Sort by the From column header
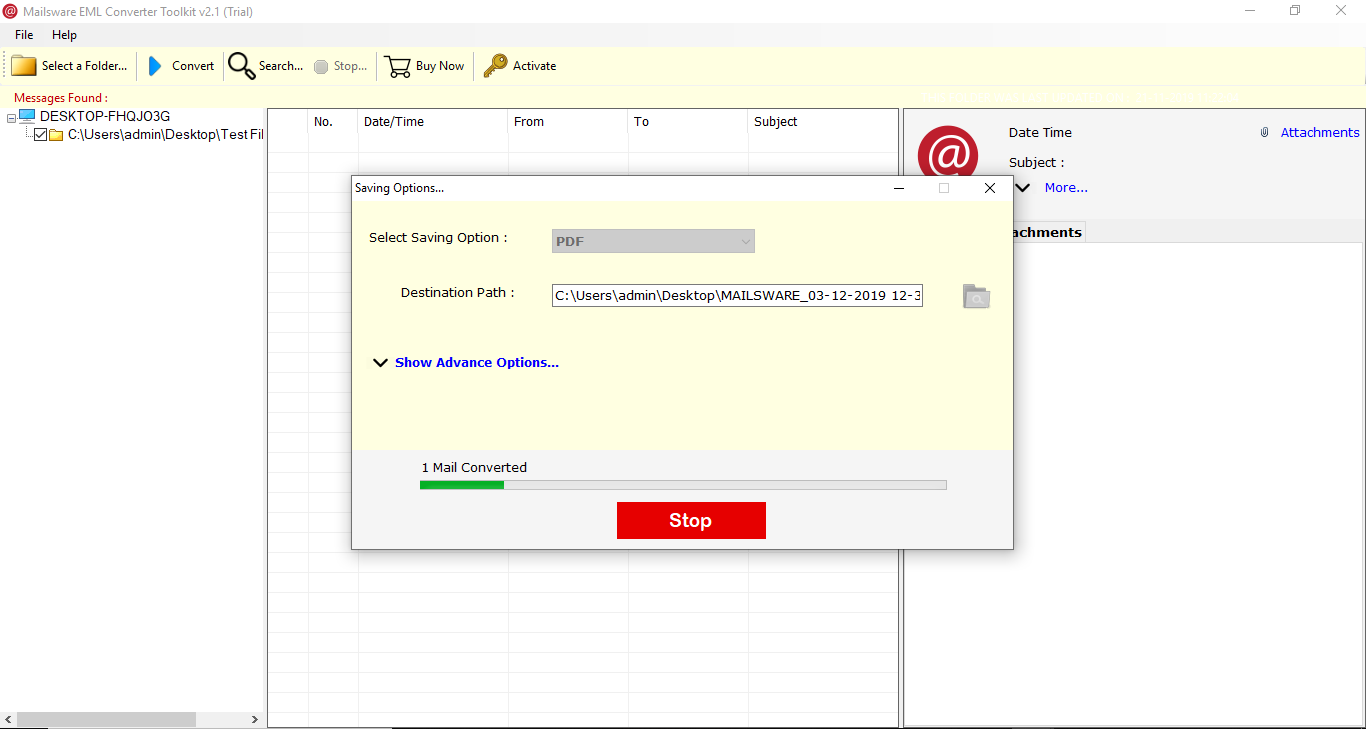1366x729 pixels. point(568,122)
